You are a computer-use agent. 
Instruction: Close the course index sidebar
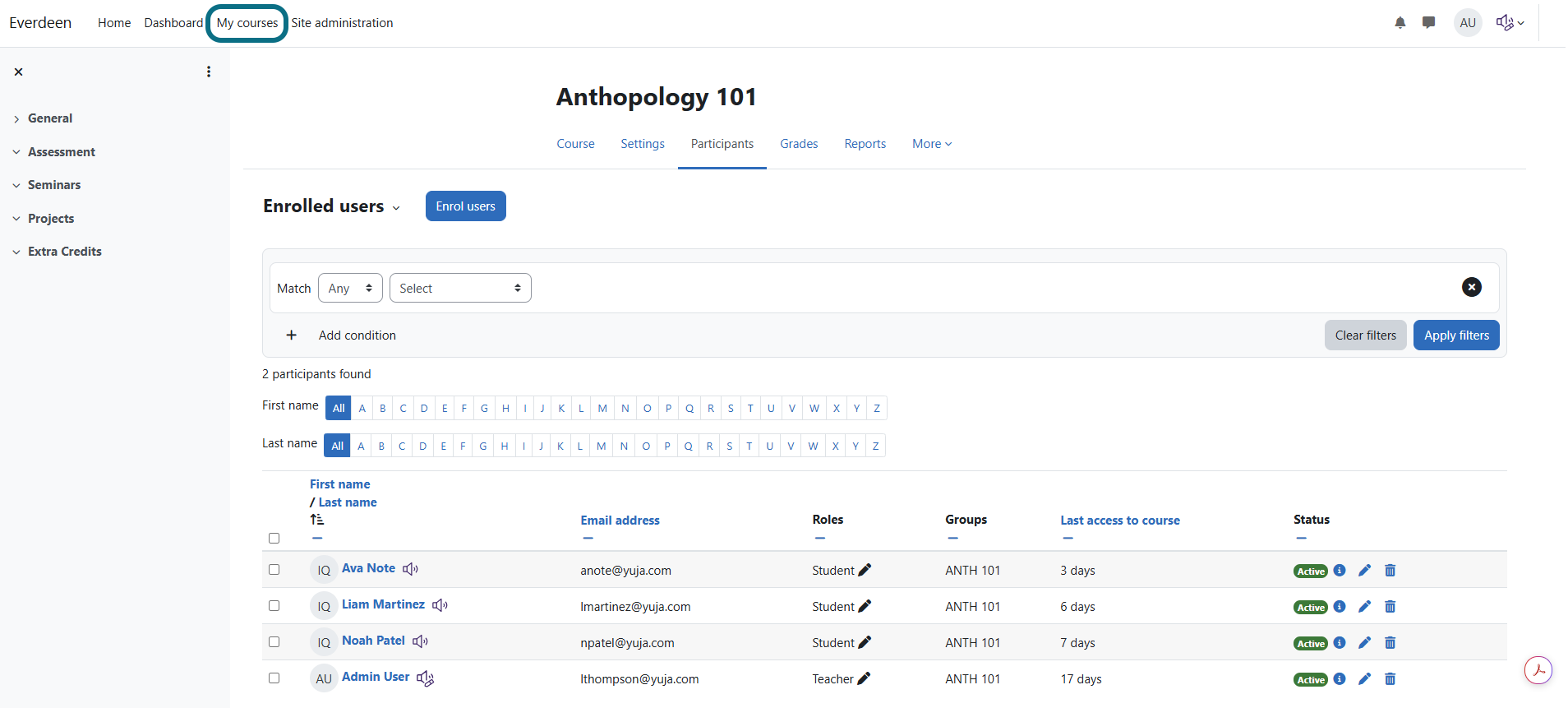pos(18,72)
